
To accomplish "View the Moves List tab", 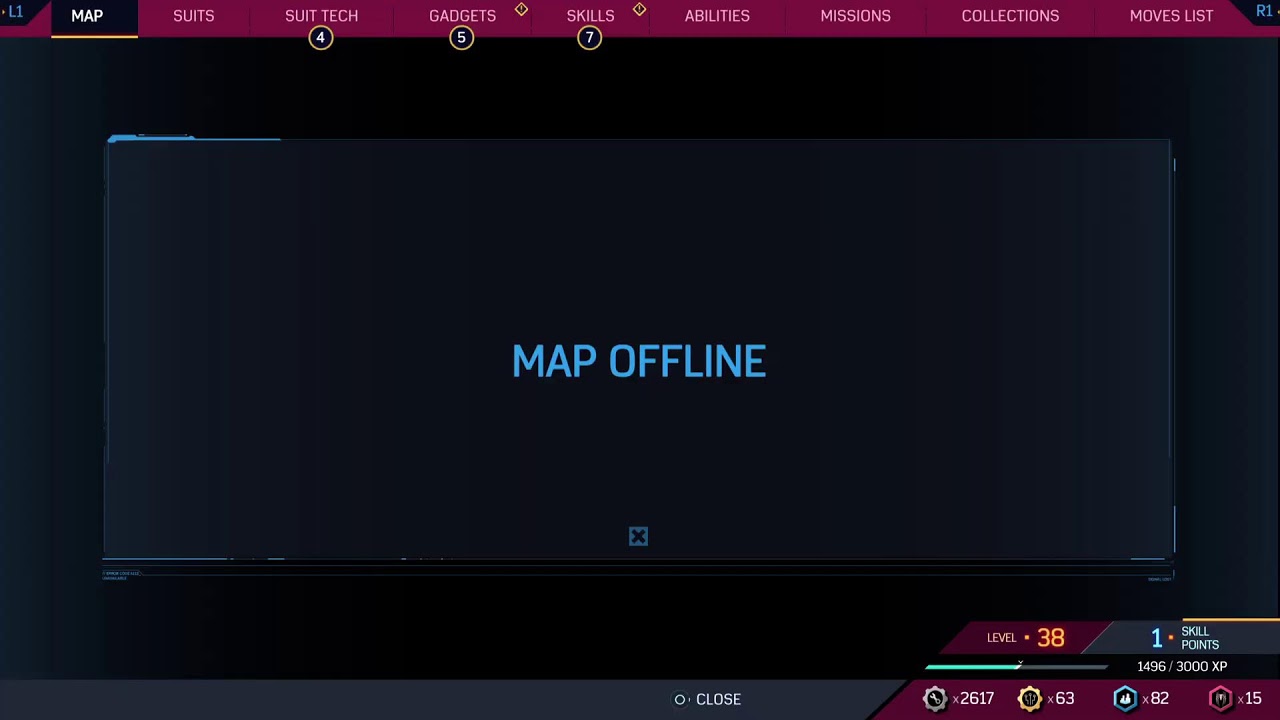I will [x=1171, y=16].
